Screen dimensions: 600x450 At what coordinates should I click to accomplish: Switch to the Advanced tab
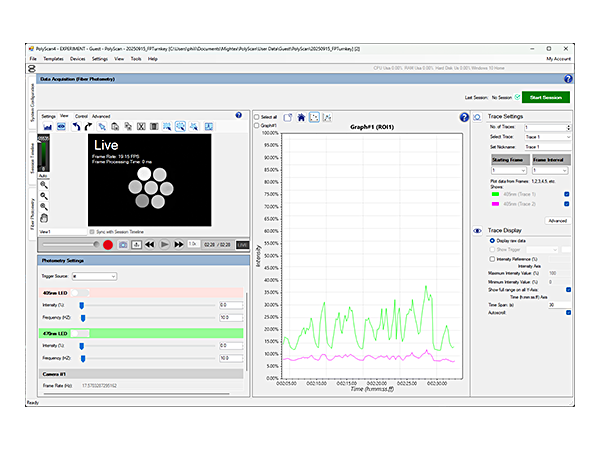click(x=101, y=116)
